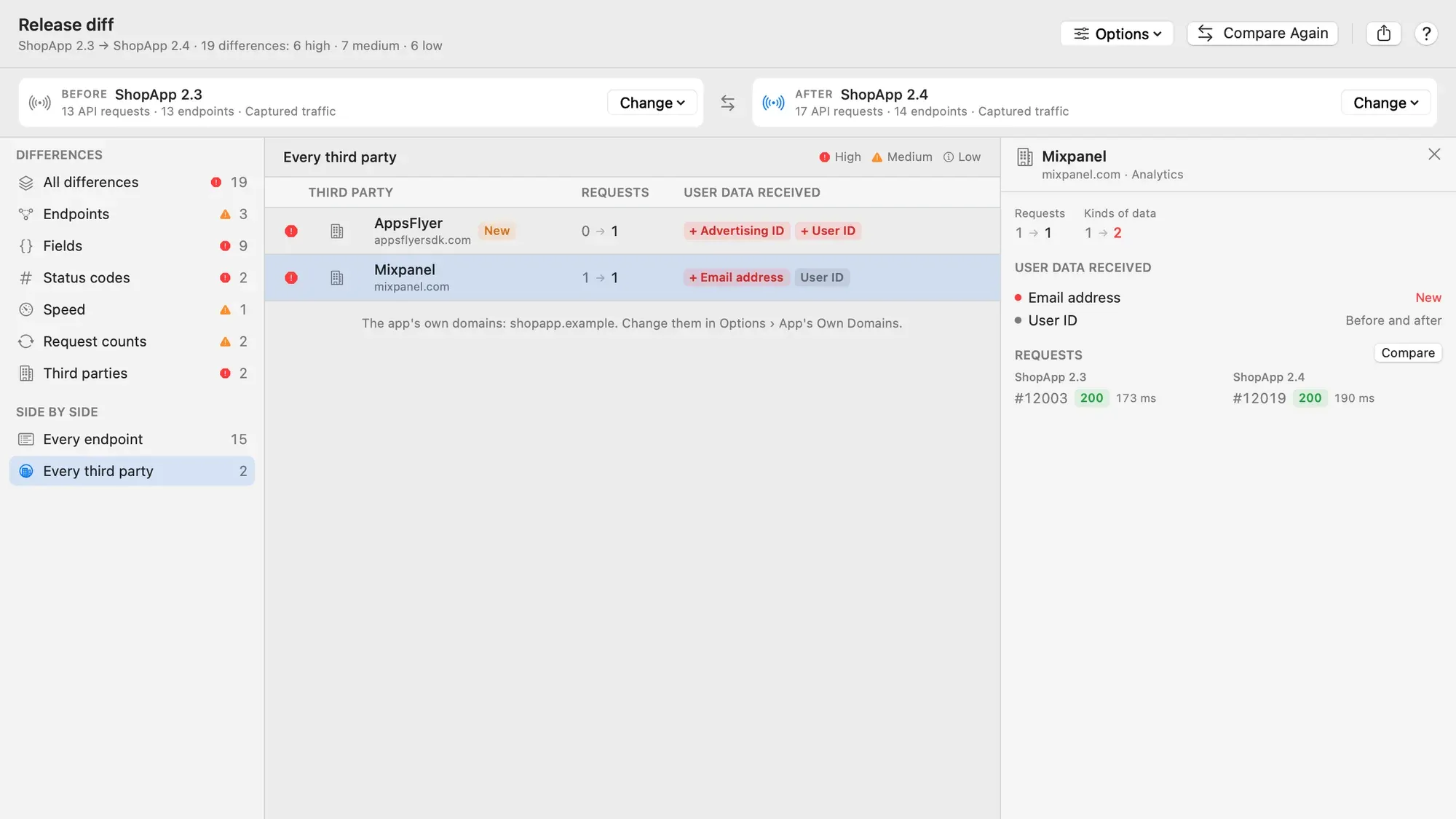
Task: Click the REQUESTS column header
Action: click(615, 193)
